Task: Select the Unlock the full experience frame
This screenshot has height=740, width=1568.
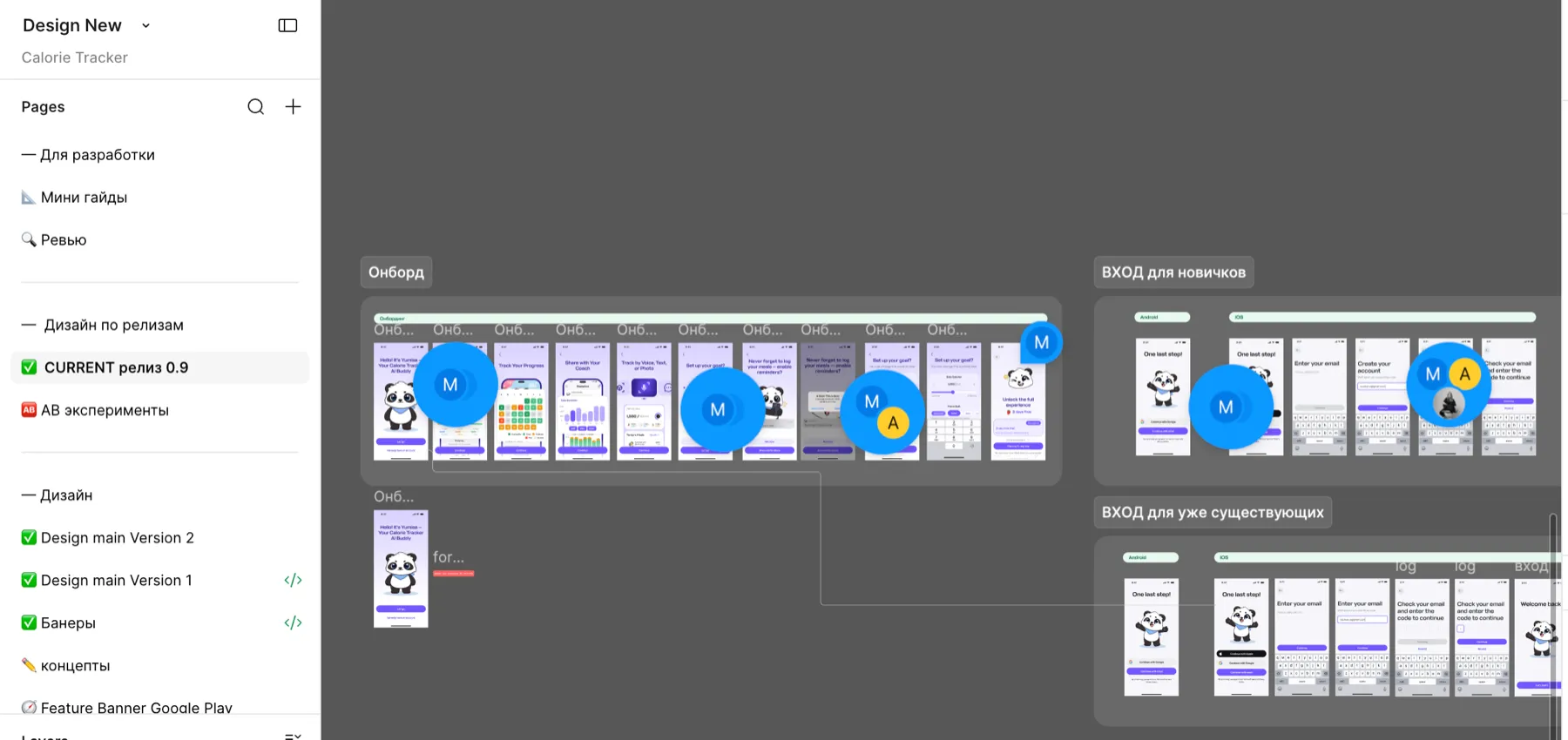Action: coord(1018,401)
